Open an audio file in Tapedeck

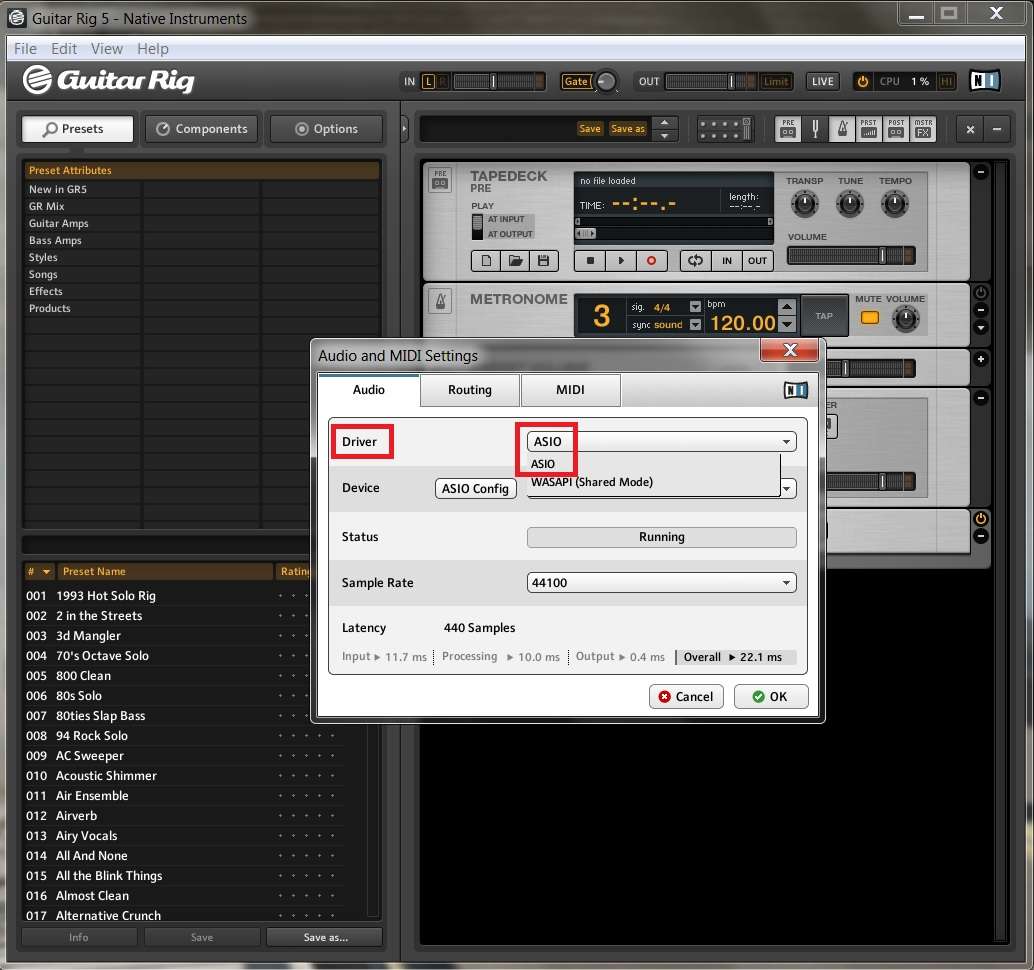[x=516, y=261]
